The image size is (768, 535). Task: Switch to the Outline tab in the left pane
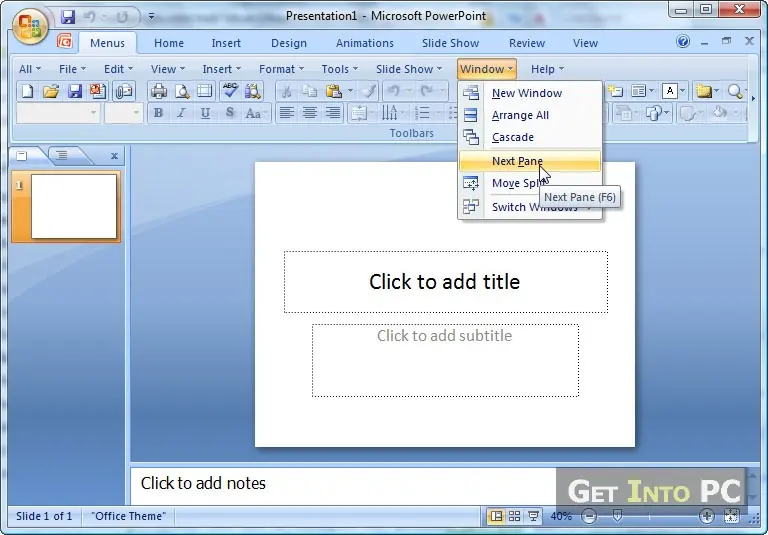pos(62,156)
